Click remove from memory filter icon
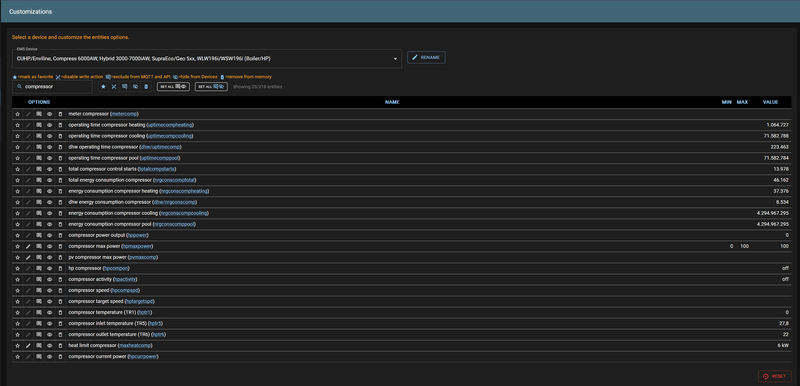Image resolution: width=800 pixels, height=386 pixels. (x=146, y=87)
